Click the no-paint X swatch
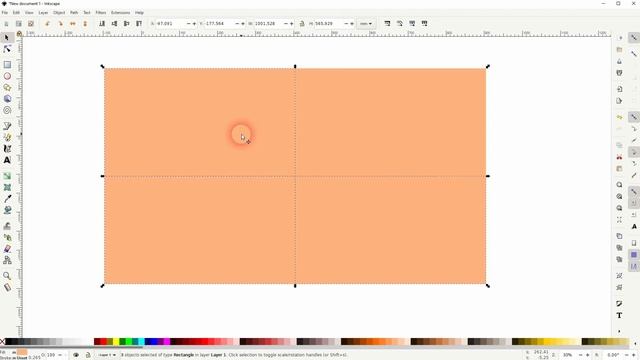 tap(2, 342)
